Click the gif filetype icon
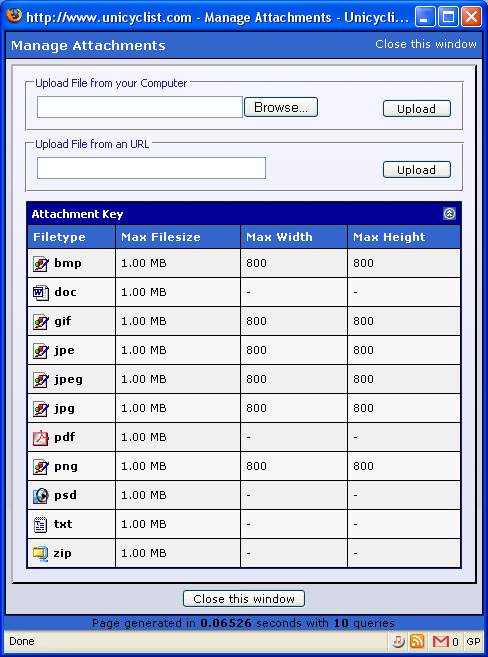Image resolution: width=488 pixels, height=657 pixels. [x=41, y=322]
